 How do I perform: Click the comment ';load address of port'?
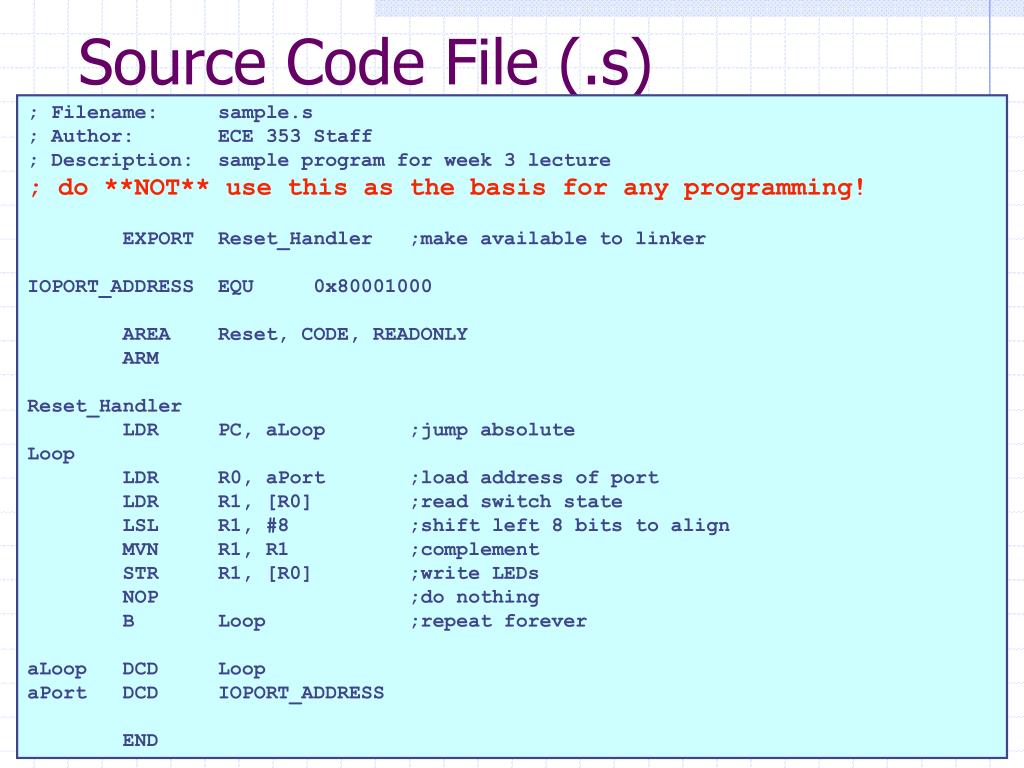[x=534, y=477]
